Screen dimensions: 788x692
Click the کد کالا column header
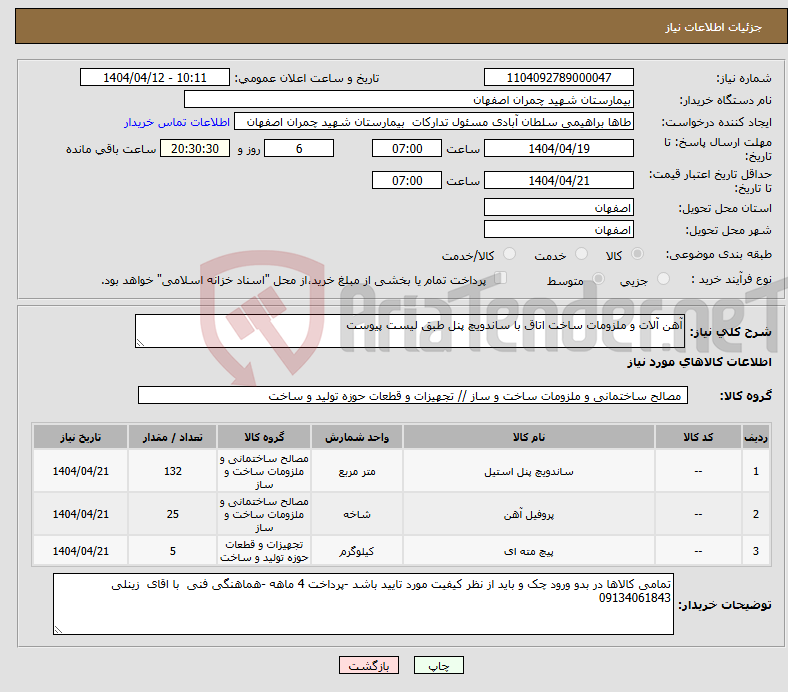[x=698, y=437]
